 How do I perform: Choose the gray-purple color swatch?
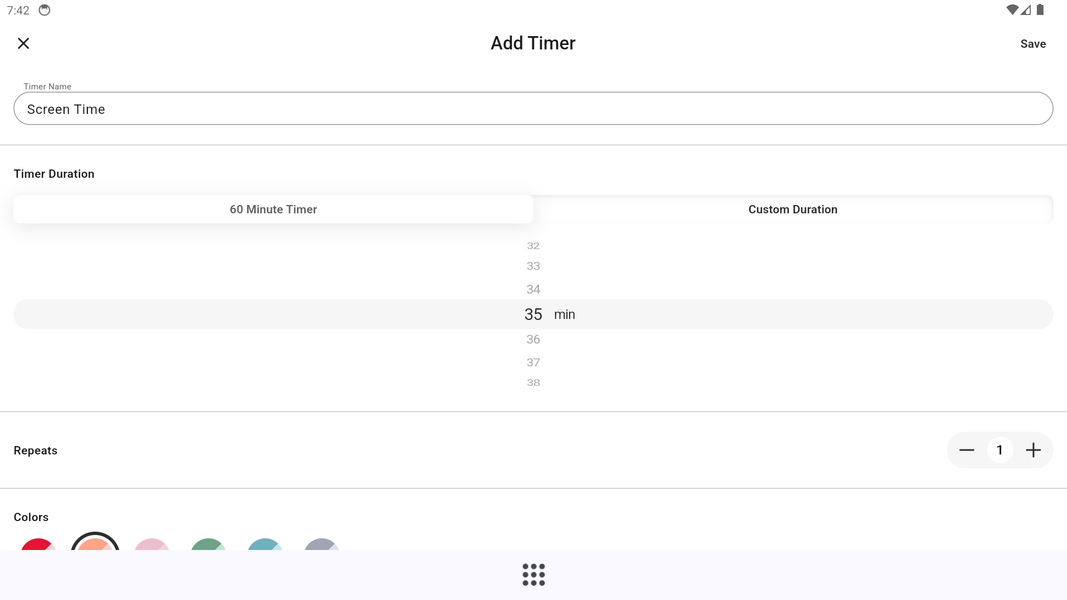pyautogui.click(x=322, y=544)
